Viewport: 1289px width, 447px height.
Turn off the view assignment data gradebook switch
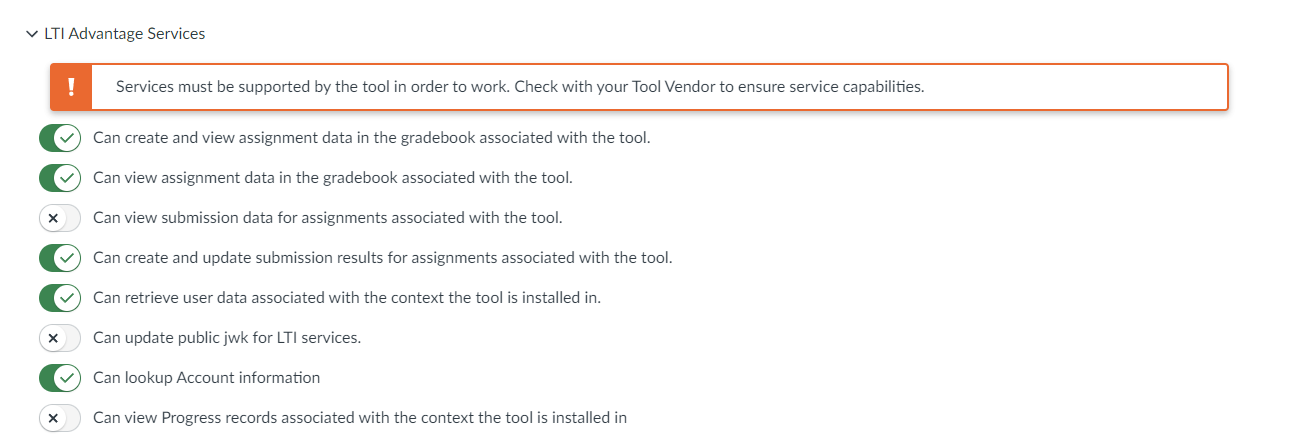(60, 178)
